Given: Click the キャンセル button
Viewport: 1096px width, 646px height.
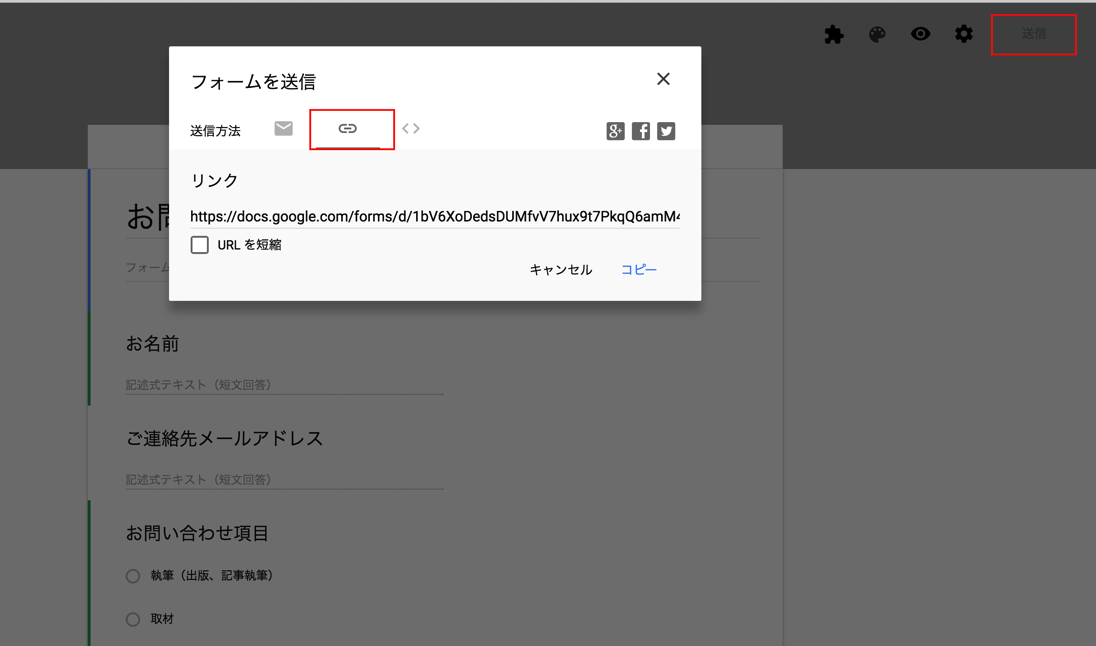Looking at the screenshot, I should point(561,270).
